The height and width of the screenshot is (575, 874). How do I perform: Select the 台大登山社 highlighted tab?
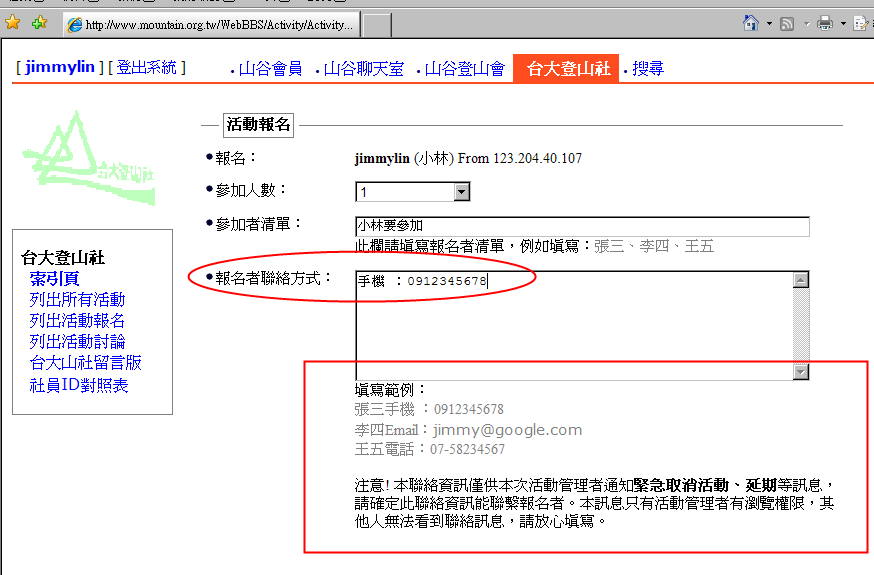(566, 69)
